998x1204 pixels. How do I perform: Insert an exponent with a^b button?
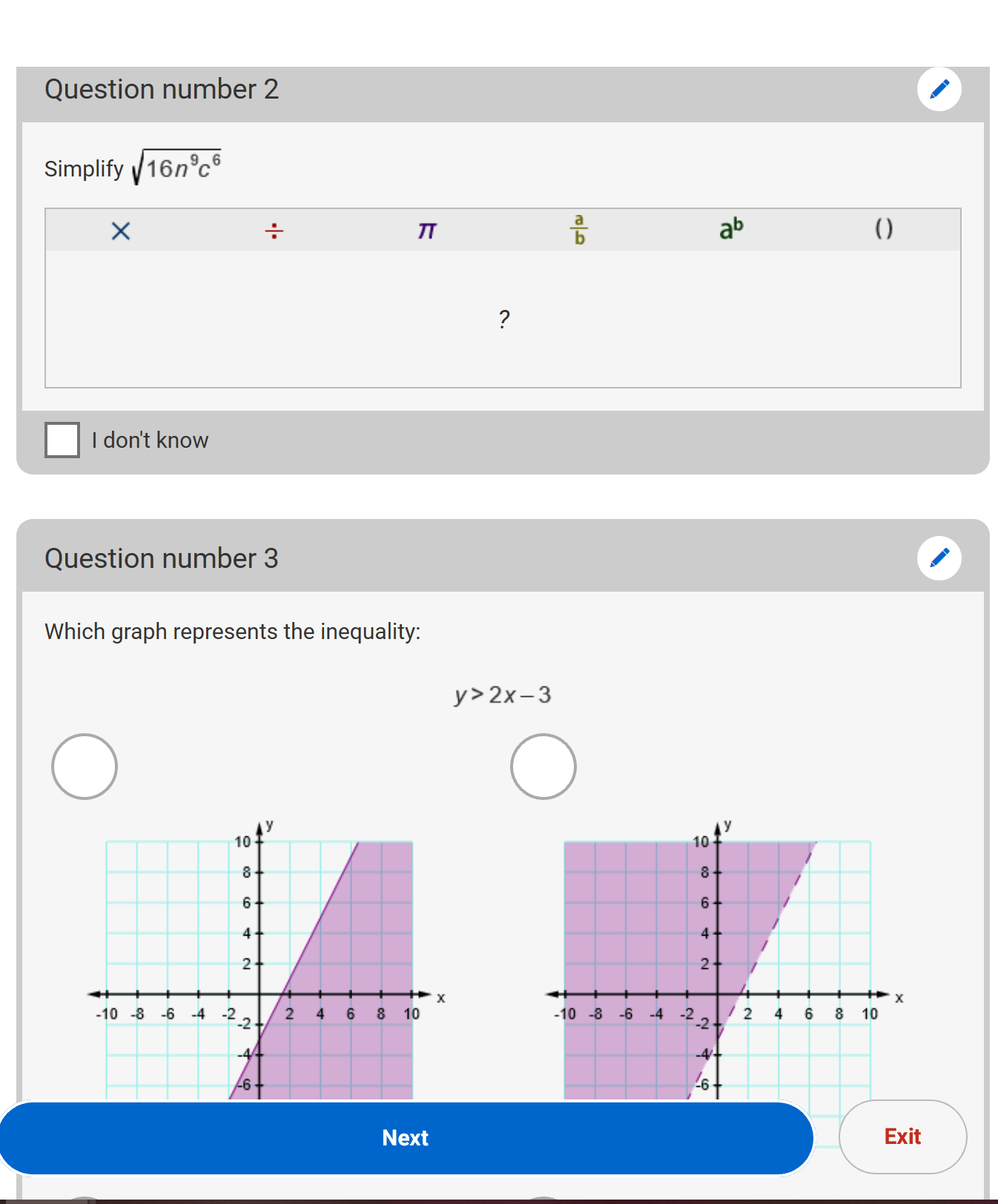pos(731,229)
